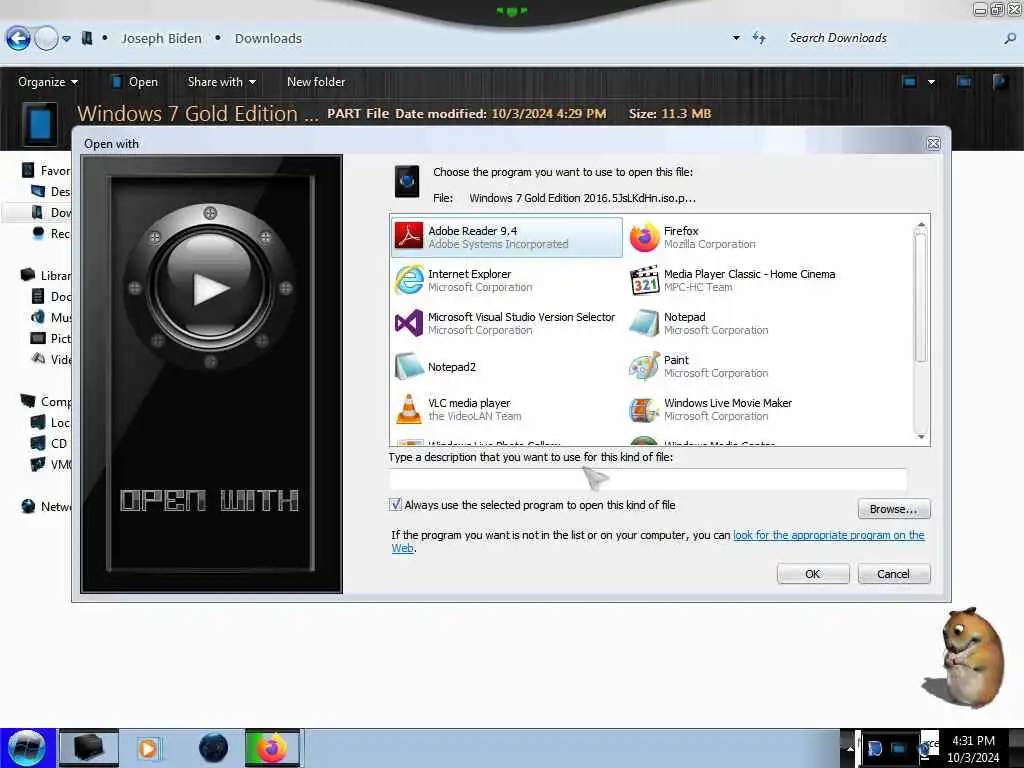
Task: Show hidden tray icons arrow
Action: [x=850, y=748]
